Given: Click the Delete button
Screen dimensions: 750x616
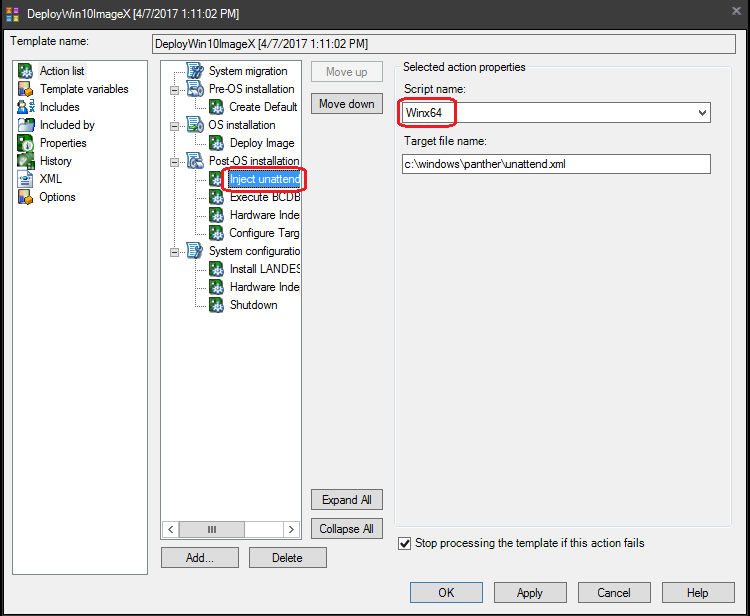Looking at the screenshot, I should 287,558.
